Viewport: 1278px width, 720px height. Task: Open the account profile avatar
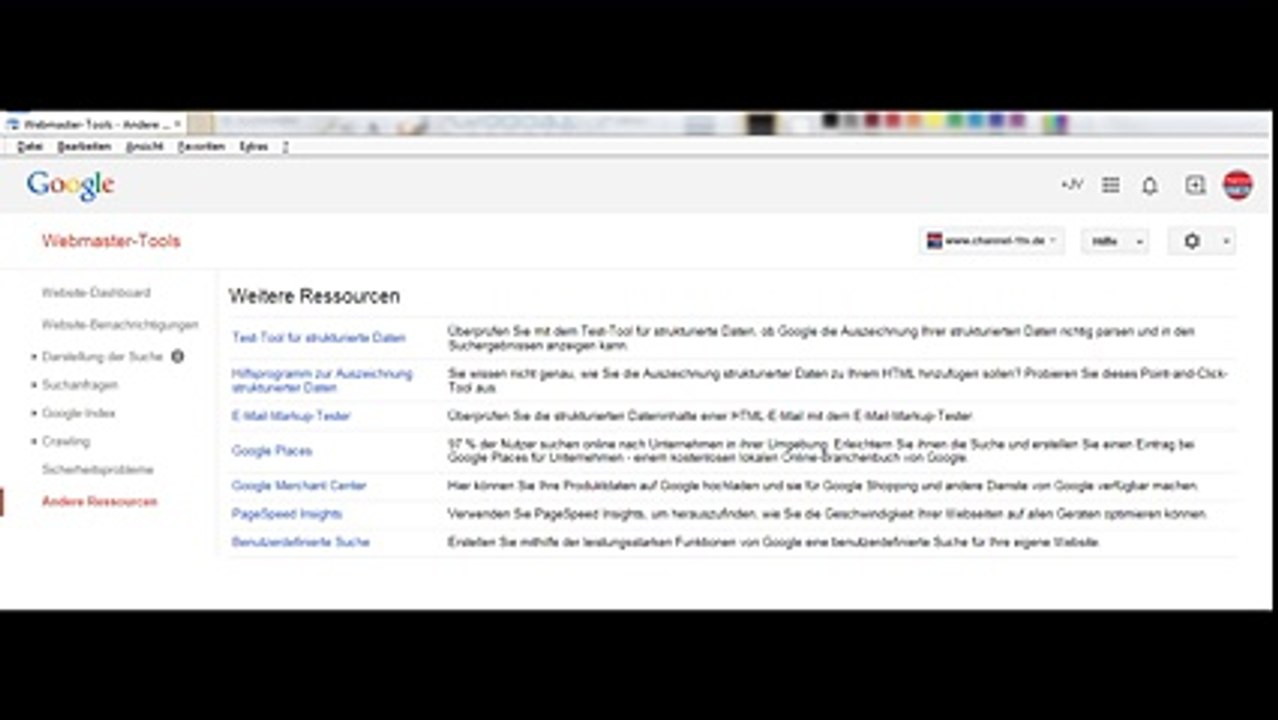tap(1238, 185)
